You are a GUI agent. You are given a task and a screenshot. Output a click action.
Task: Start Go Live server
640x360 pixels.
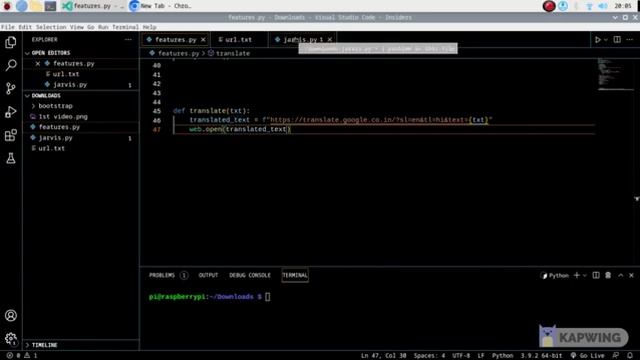point(587,356)
